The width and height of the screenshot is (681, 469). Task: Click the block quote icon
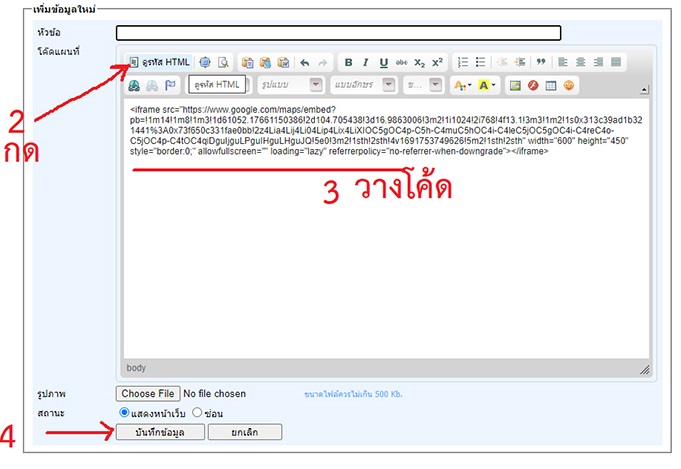(541, 62)
